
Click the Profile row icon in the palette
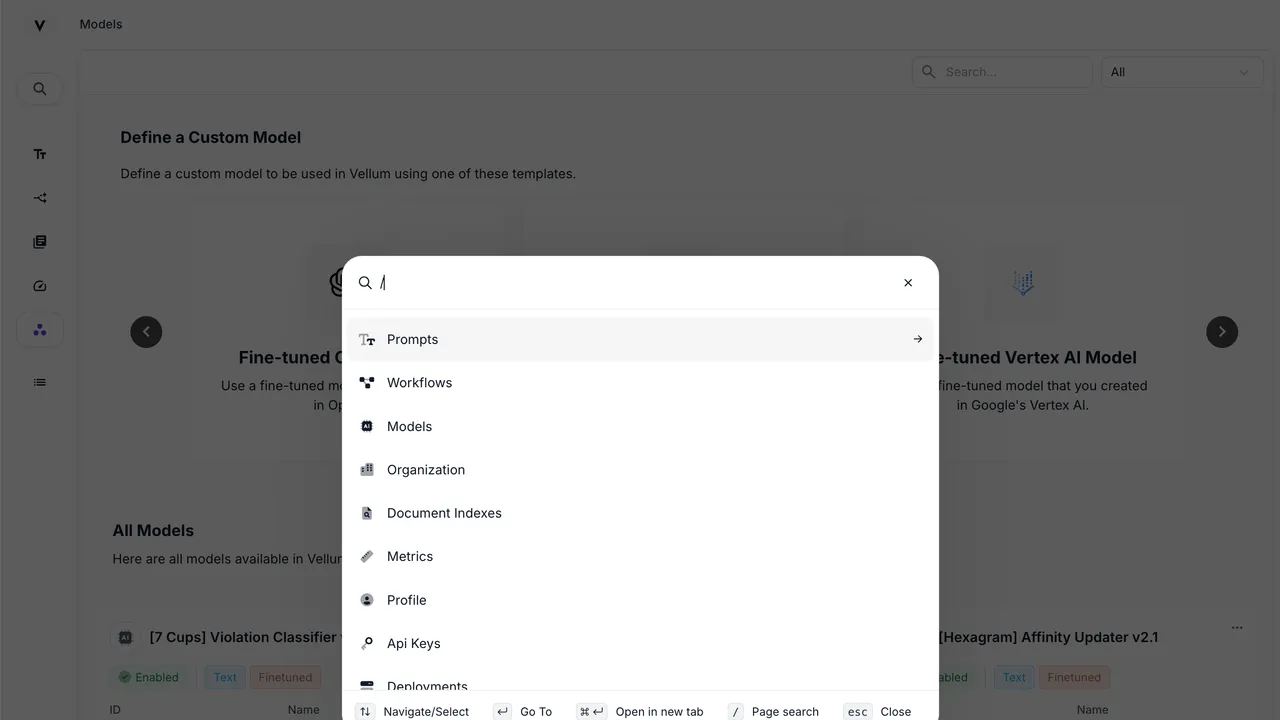coord(367,600)
